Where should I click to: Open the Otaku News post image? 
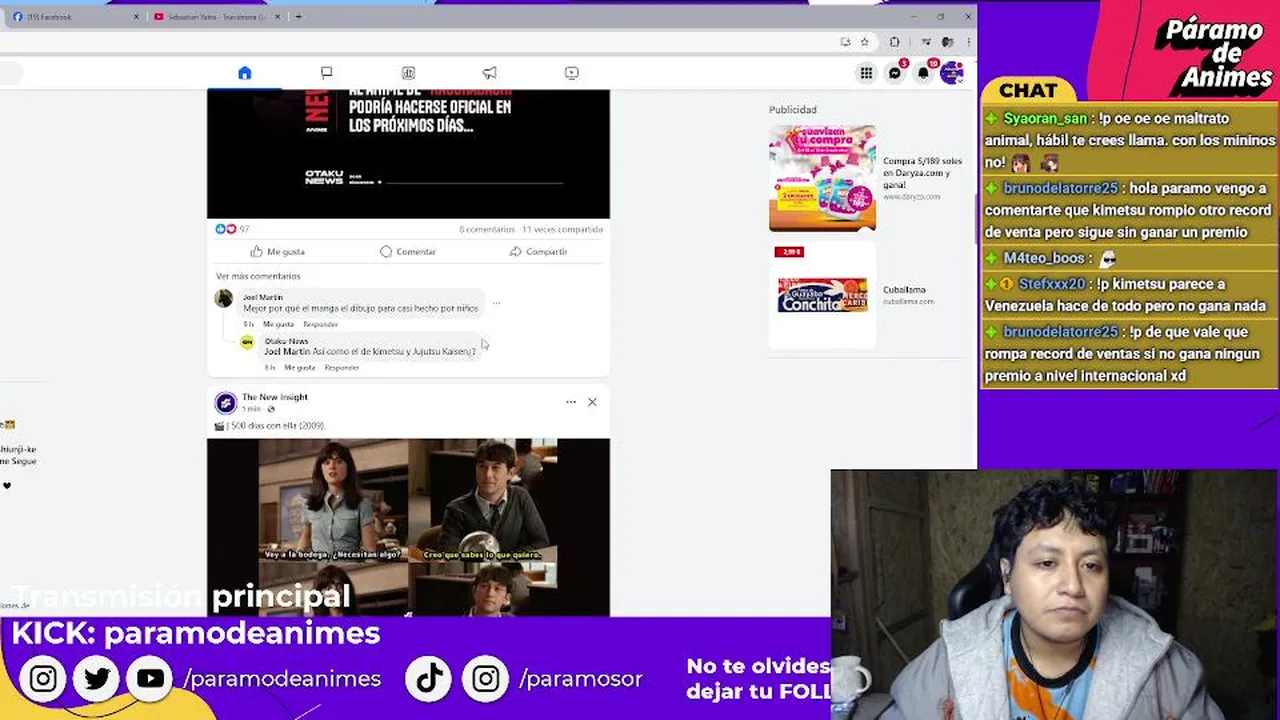(408, 154)
